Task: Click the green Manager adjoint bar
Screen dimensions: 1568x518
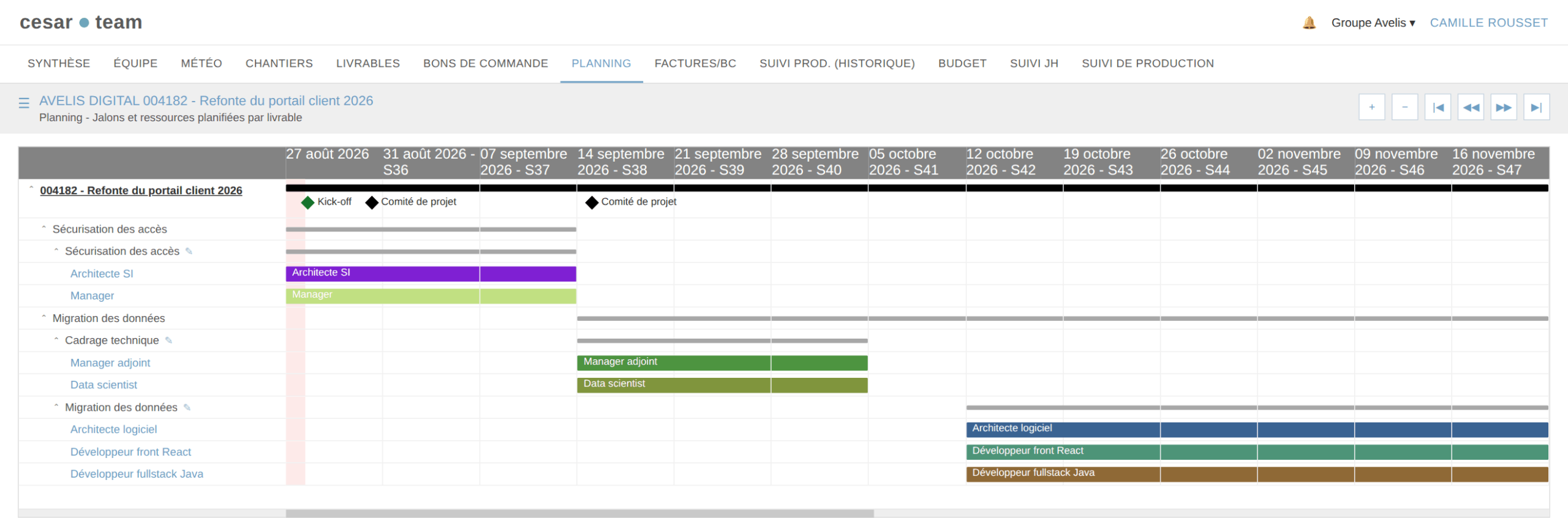Action: [x=722, y=363]
